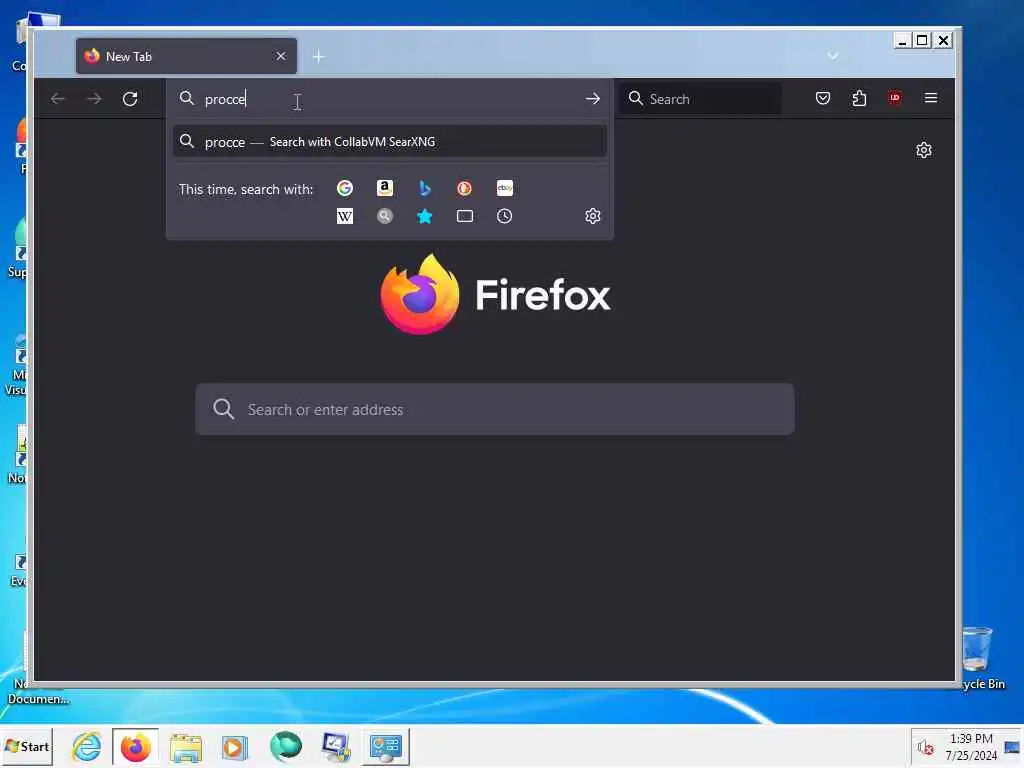Open Windows Media Player from taskbar

pos(234,747)
